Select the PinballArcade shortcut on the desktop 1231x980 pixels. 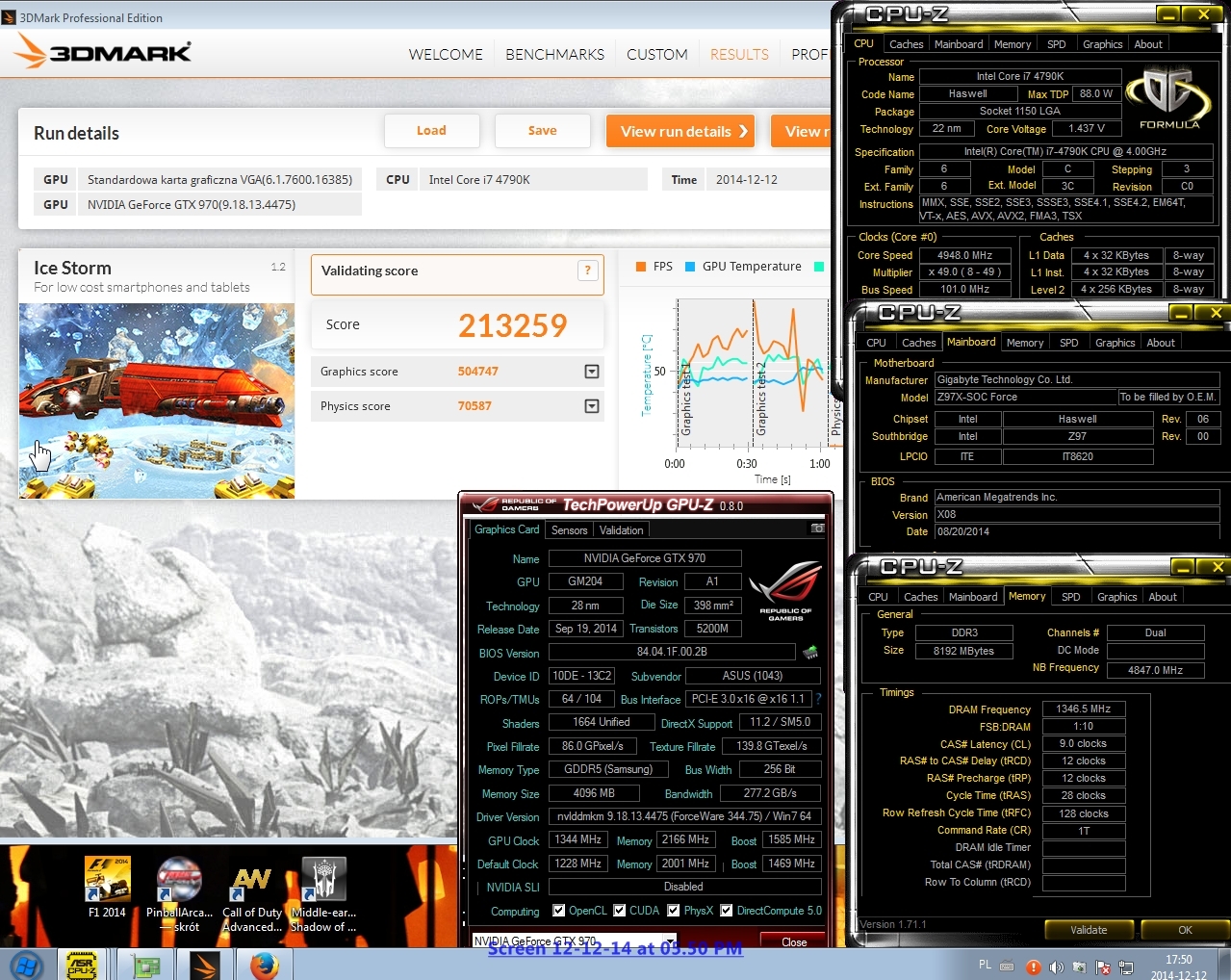[x=179, y=894]
